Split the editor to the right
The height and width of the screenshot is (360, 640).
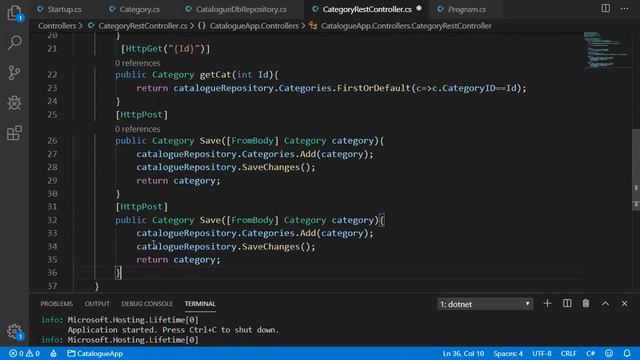606,9
